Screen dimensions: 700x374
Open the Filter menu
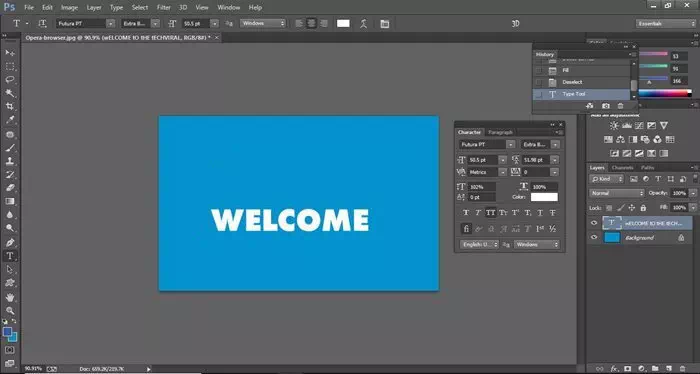(x=163, y=8)
